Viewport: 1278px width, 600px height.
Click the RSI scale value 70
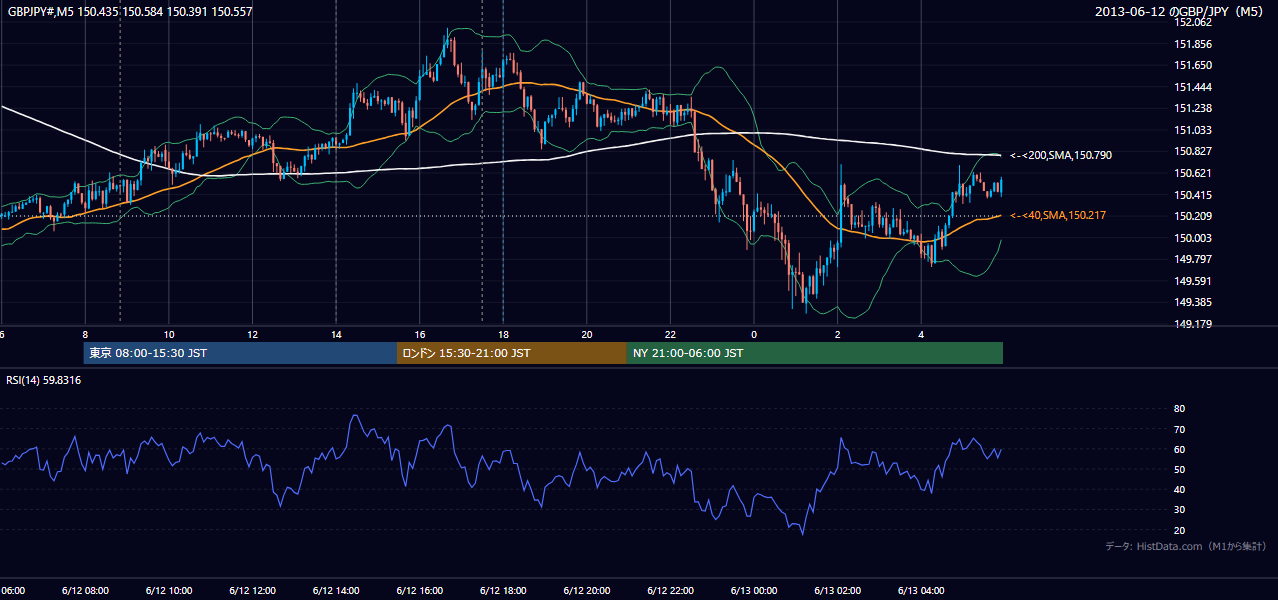(x=1179, y=429)
